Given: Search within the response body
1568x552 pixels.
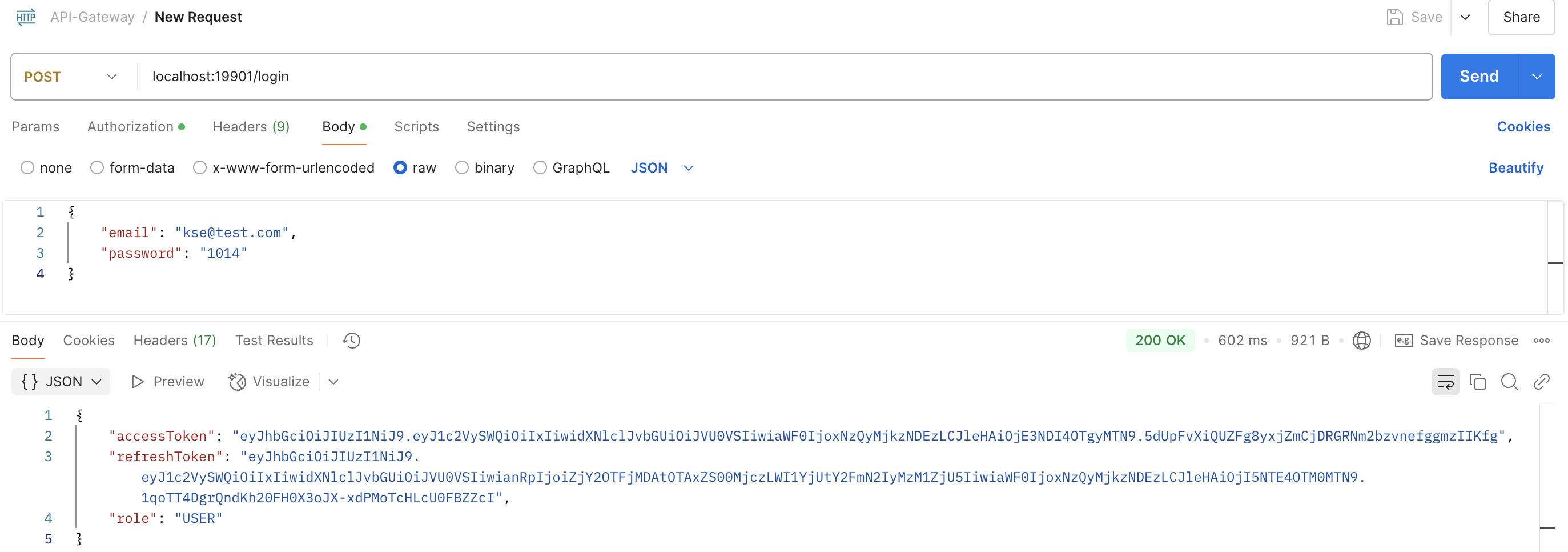Looking at the screenshot, I should (x=1509, y=382).
